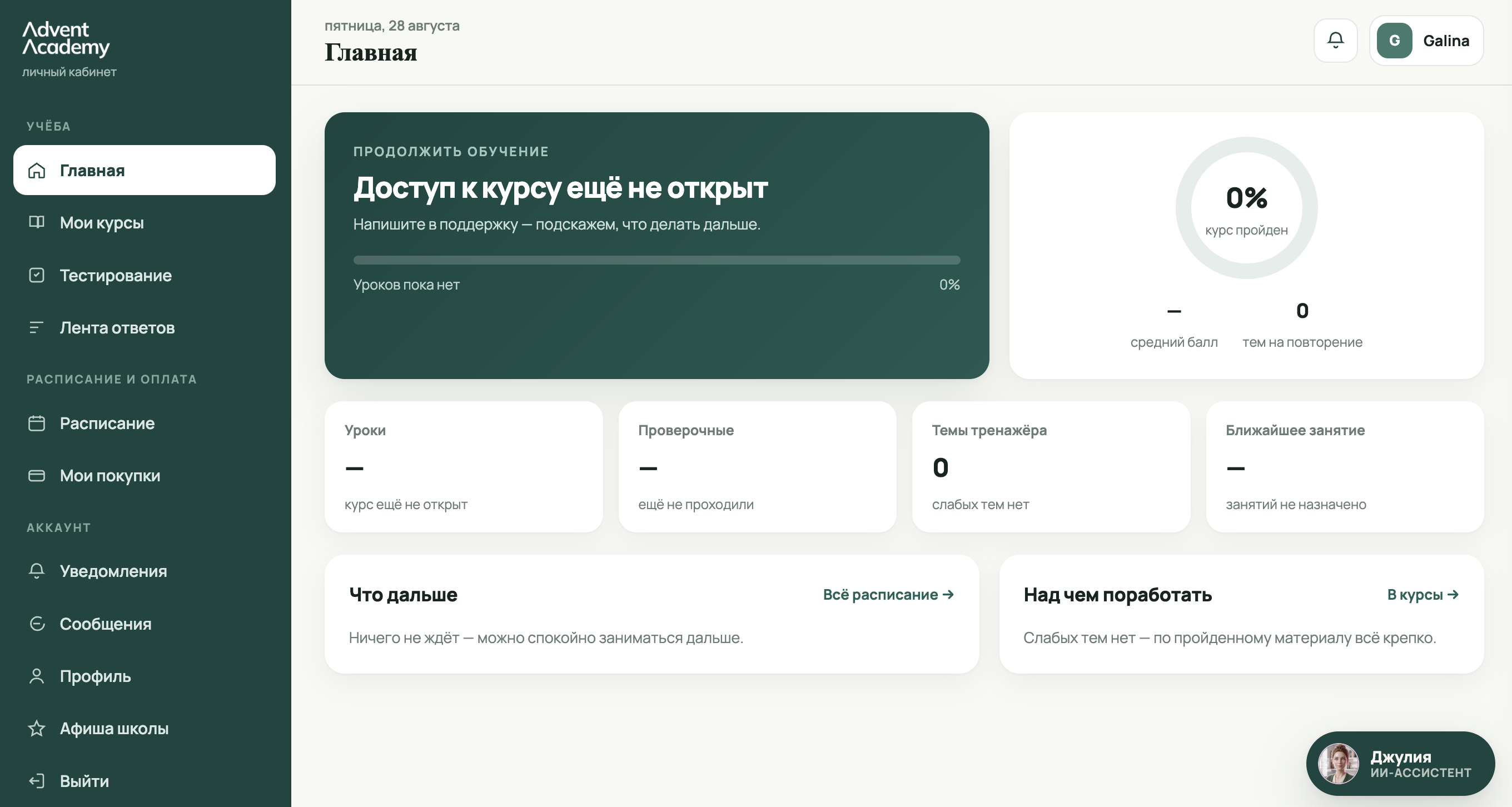The image size is (1512, 807).
Task: Open Мои покупки page
Action: tap(145, 475)
